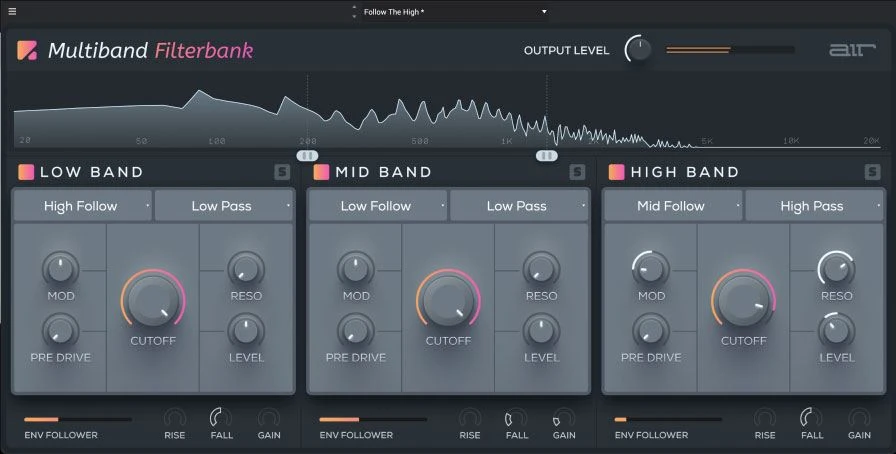The height and width of the screenshot is (454, 896).
Task: Click the Low Band MOD knob
Action: (x=61, y=269)
